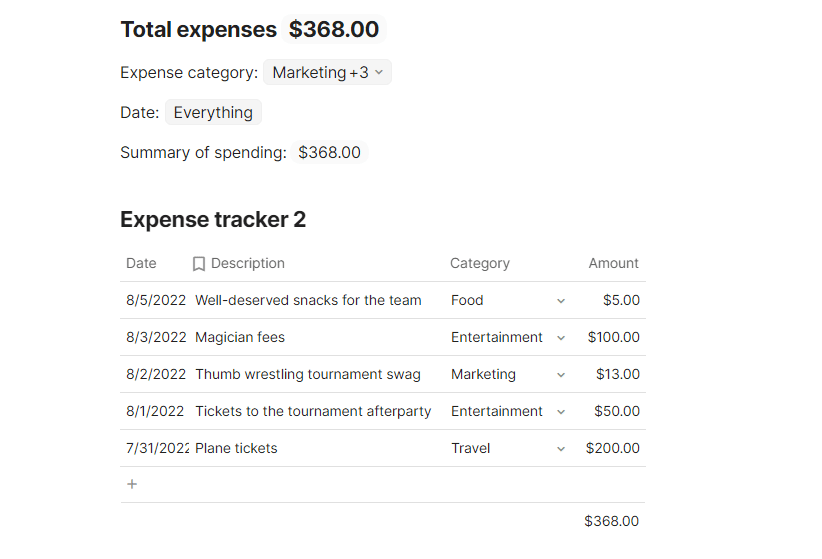Click the 8/5/2022 date cell
The image size is (822, 559).
point(156,300)
